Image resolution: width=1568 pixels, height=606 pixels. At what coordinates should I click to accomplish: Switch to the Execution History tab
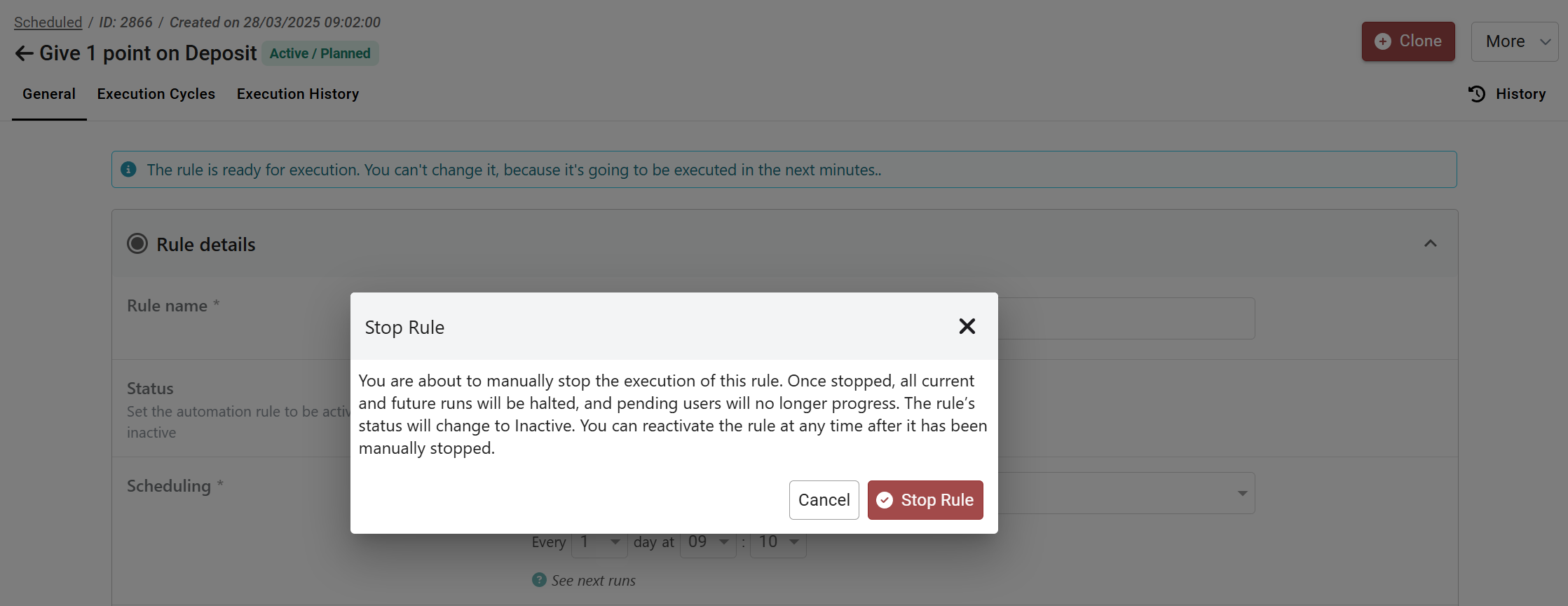point(298,94)
